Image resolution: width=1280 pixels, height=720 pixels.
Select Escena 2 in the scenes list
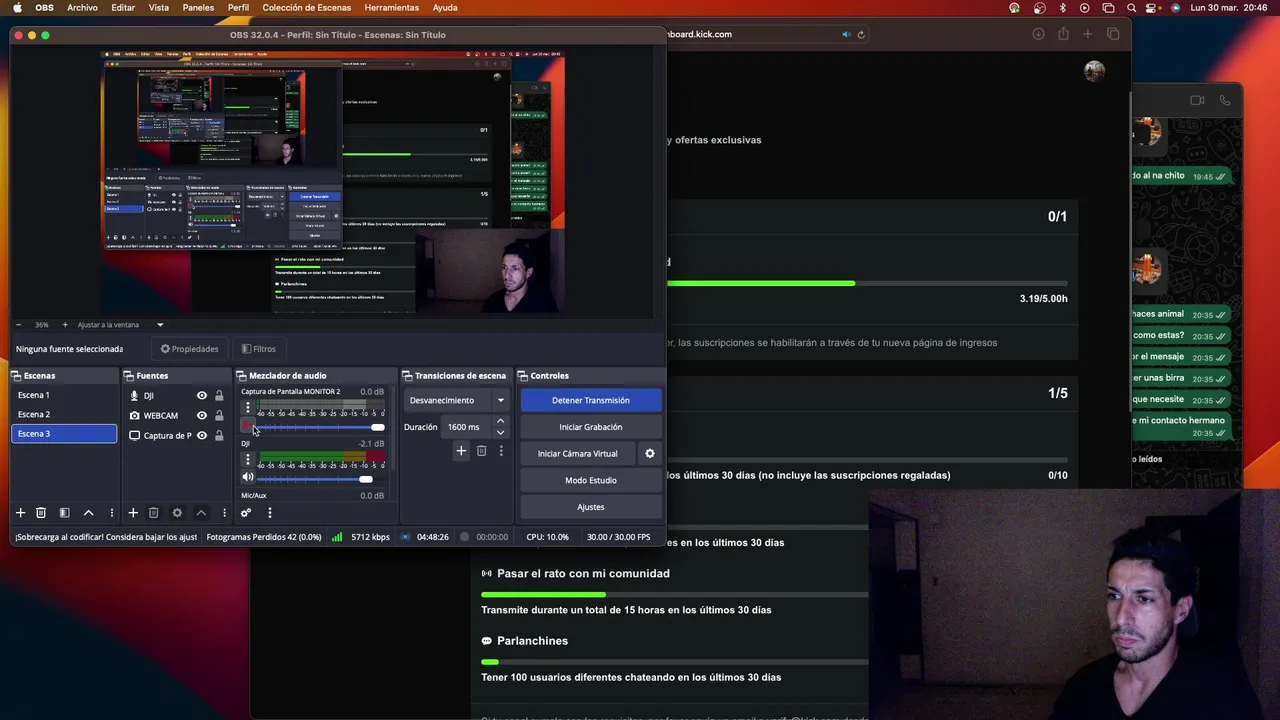(64, 414)
